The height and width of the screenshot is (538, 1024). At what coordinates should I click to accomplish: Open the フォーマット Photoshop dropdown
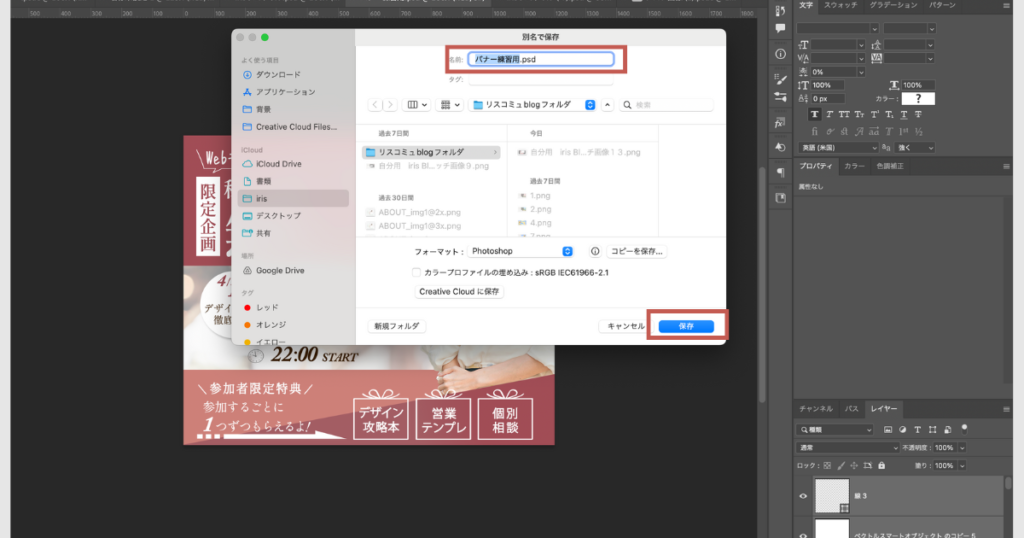521,251
